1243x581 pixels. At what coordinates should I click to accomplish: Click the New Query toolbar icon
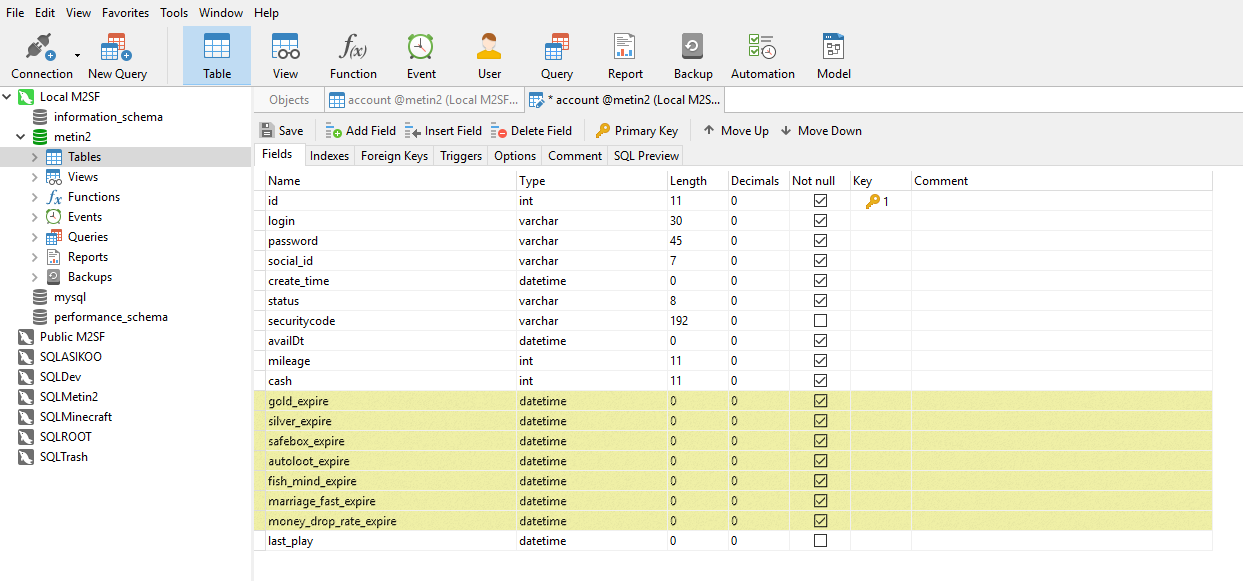[117, 56]
